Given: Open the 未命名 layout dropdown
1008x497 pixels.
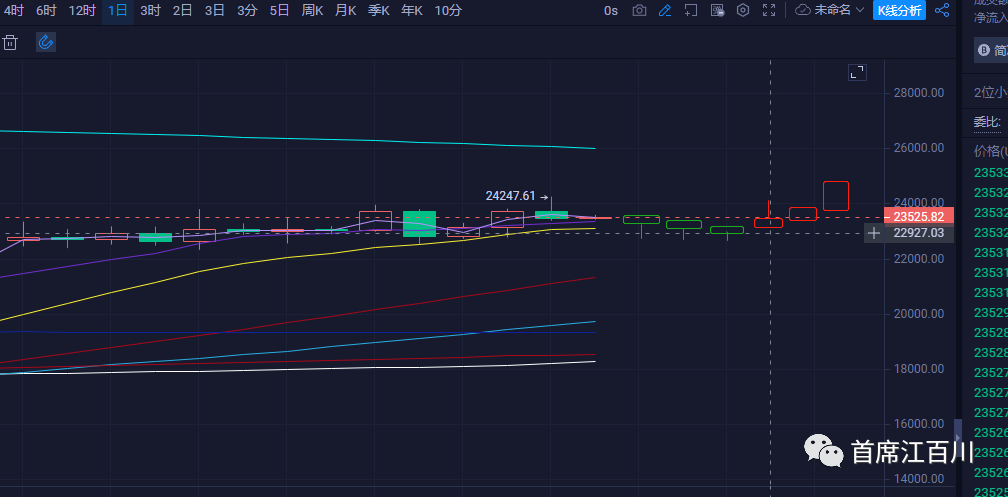Looking at the screenshot, I should pos(839,10).
